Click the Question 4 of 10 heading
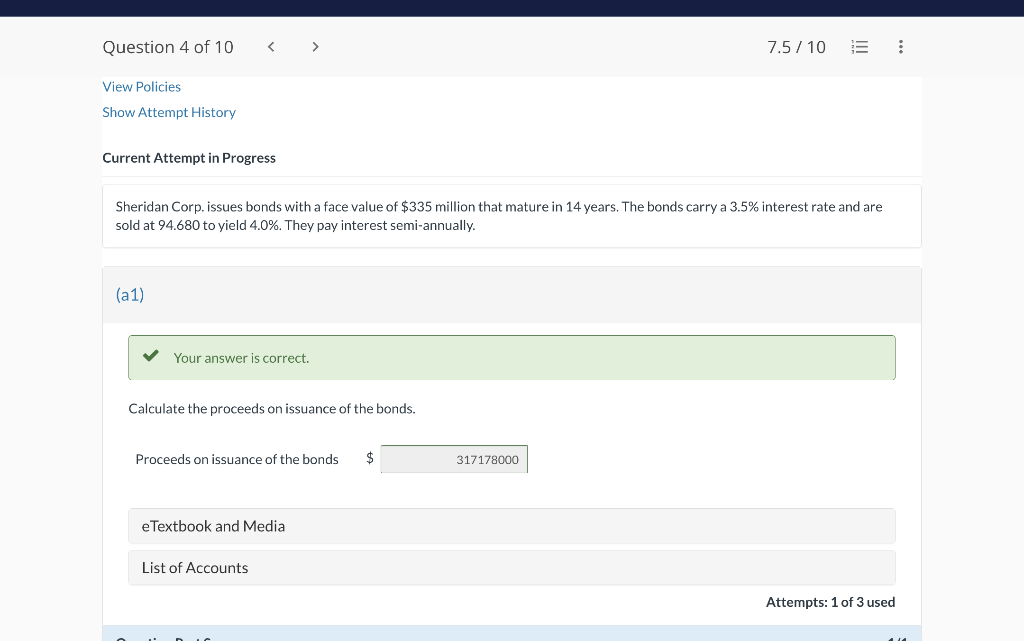 tap(168, 47)
